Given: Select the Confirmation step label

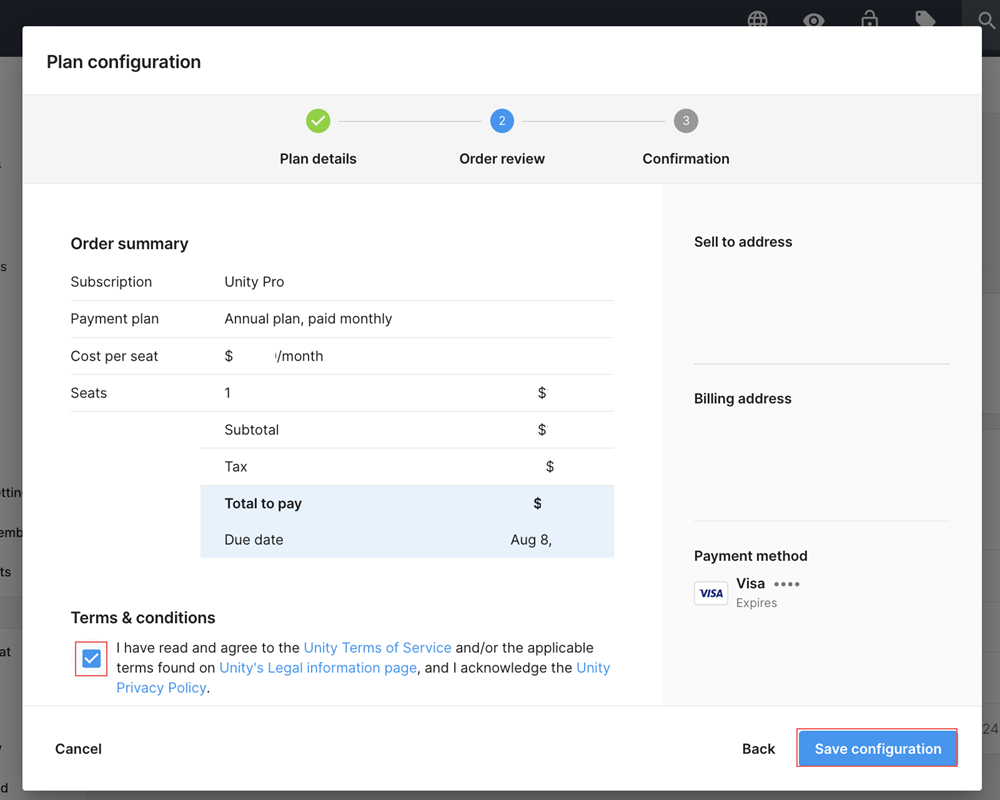Looking at the screenshot, I should tap(686, 159).
